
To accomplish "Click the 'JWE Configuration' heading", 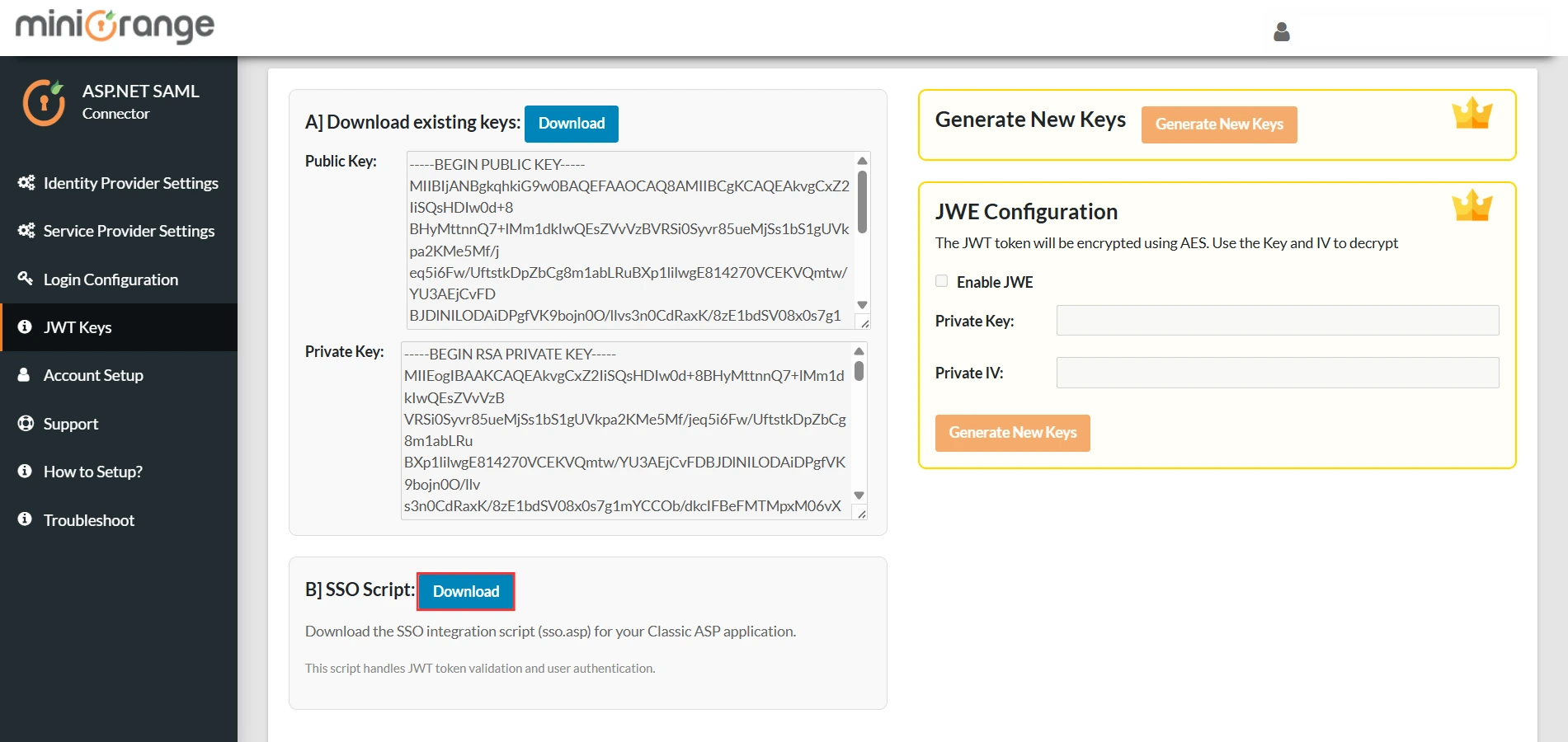I will (x=1026, y=212).
